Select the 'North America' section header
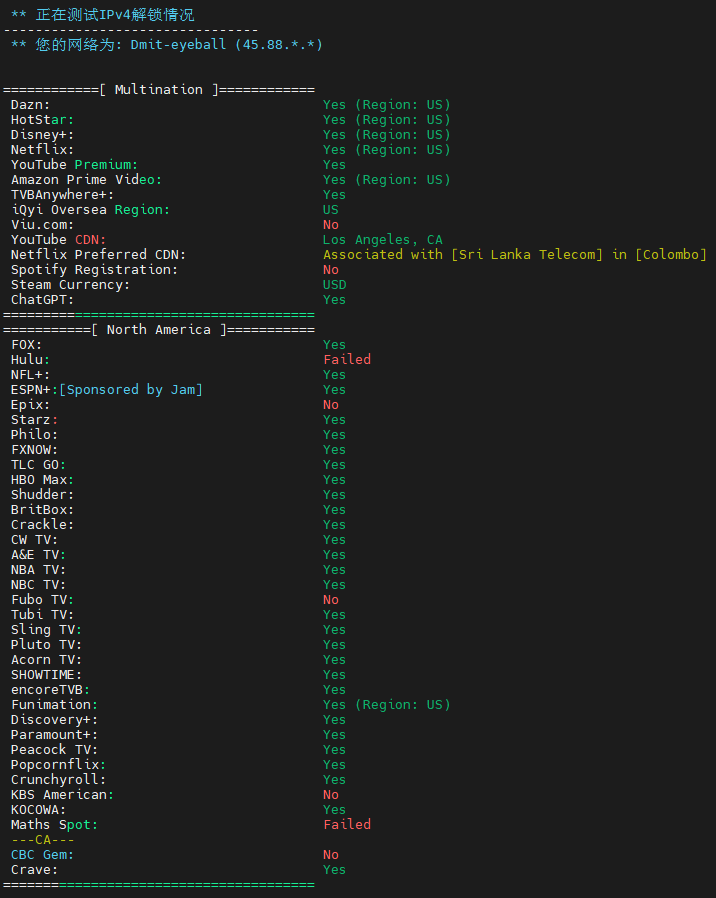716x898 pixels. point(159,330)
